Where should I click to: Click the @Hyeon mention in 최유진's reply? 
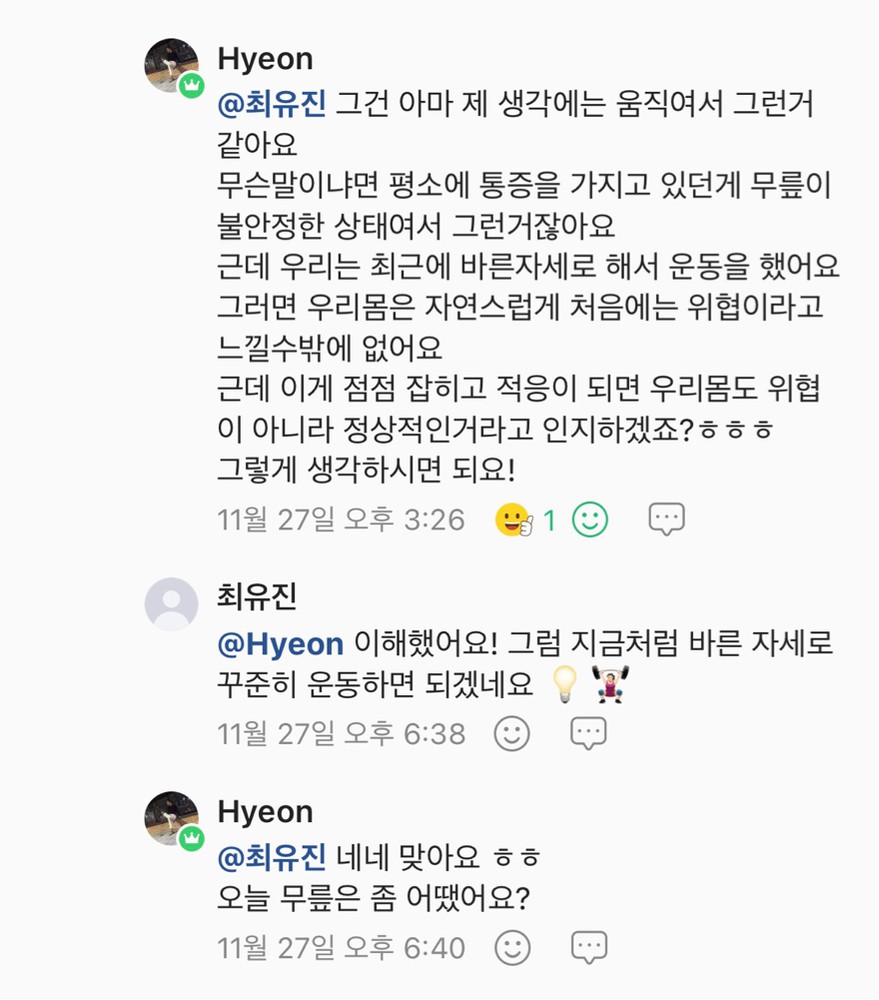click(x=281, y=644)
